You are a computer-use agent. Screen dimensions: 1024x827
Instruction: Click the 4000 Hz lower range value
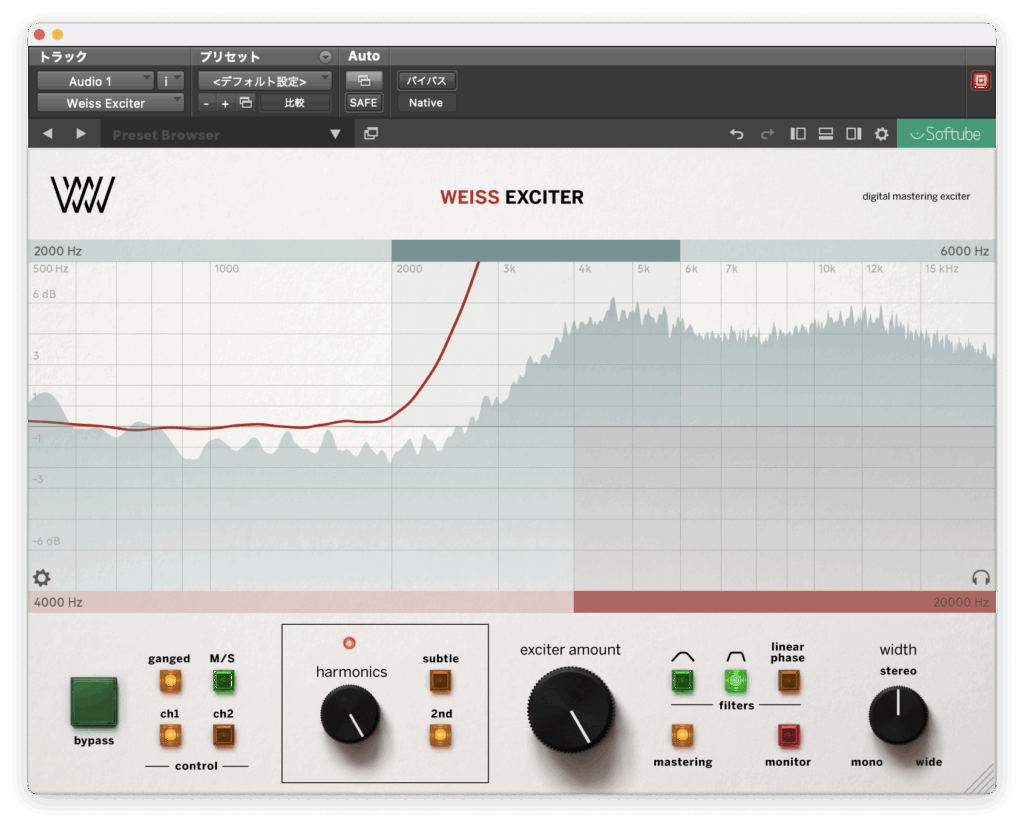[58, 602]
